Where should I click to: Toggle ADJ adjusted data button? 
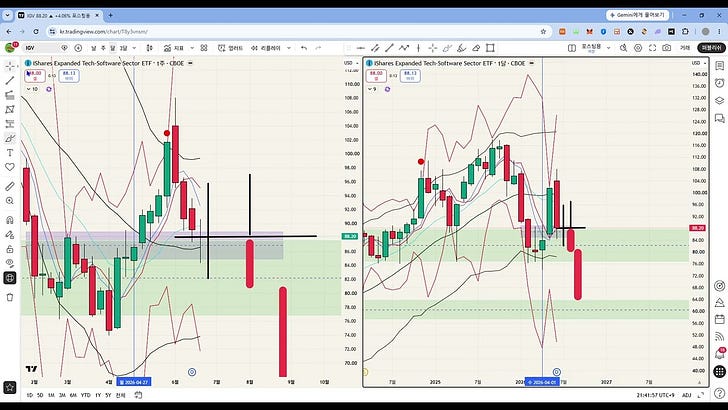click(687, 395)
